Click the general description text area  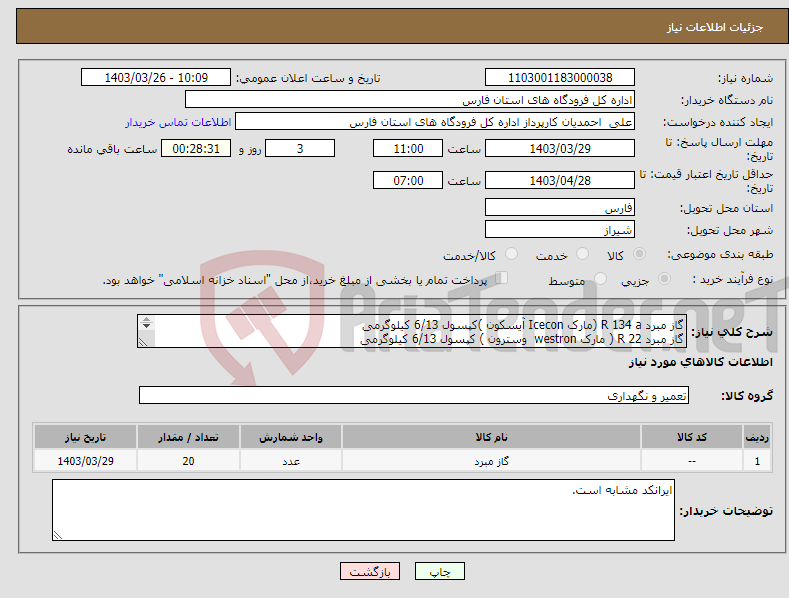pos(412,331)
